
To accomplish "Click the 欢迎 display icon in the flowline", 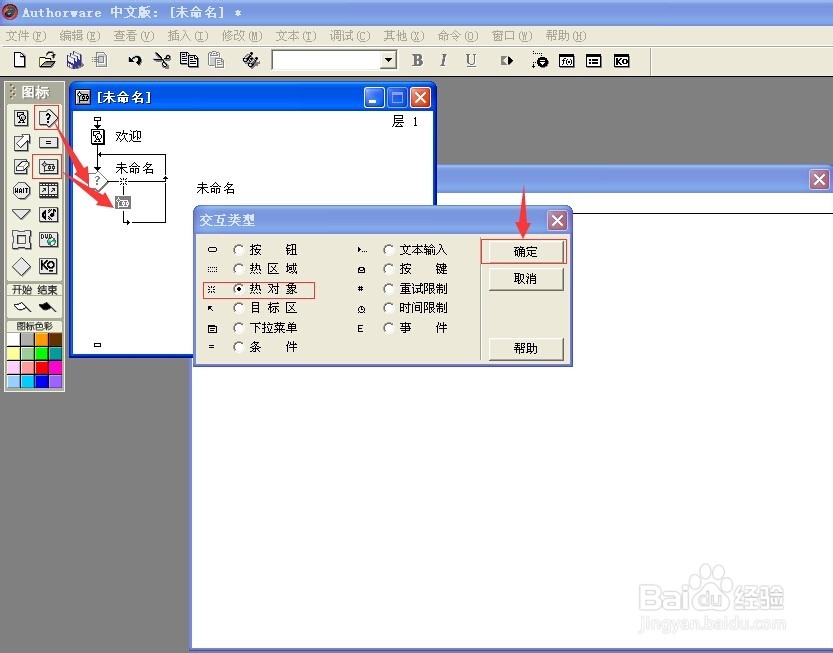I will coord(98,136).
